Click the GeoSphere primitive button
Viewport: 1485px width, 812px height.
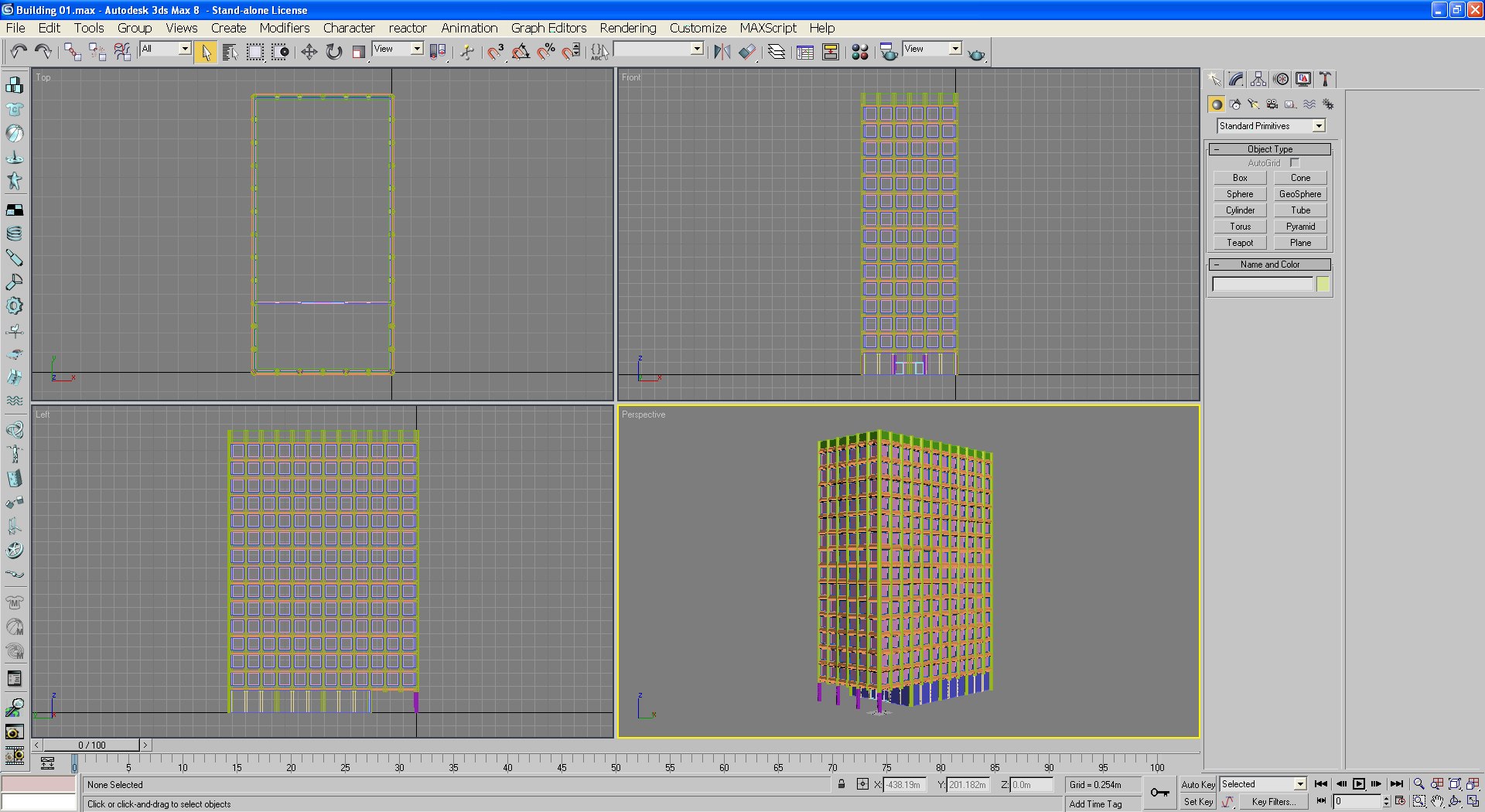tap(1300, 194)
